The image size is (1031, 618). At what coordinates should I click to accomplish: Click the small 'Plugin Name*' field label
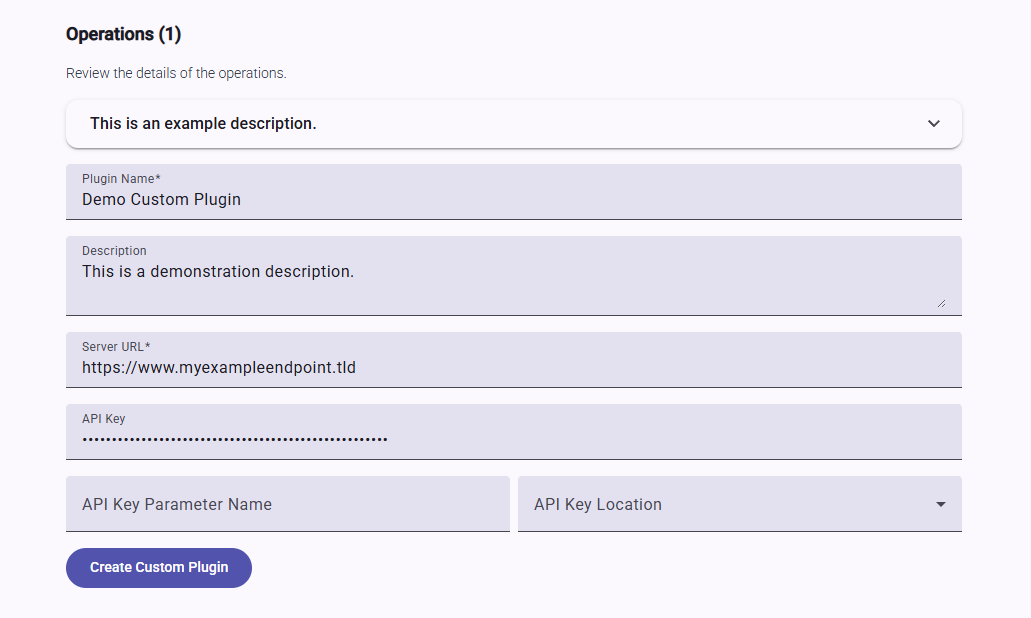click(121, 179)
